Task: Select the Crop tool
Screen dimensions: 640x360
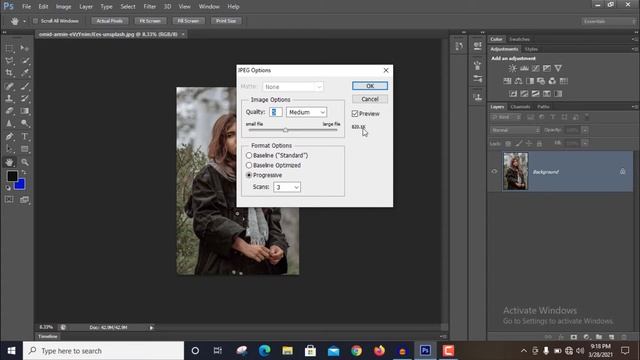Action: (x=9, y=73)
